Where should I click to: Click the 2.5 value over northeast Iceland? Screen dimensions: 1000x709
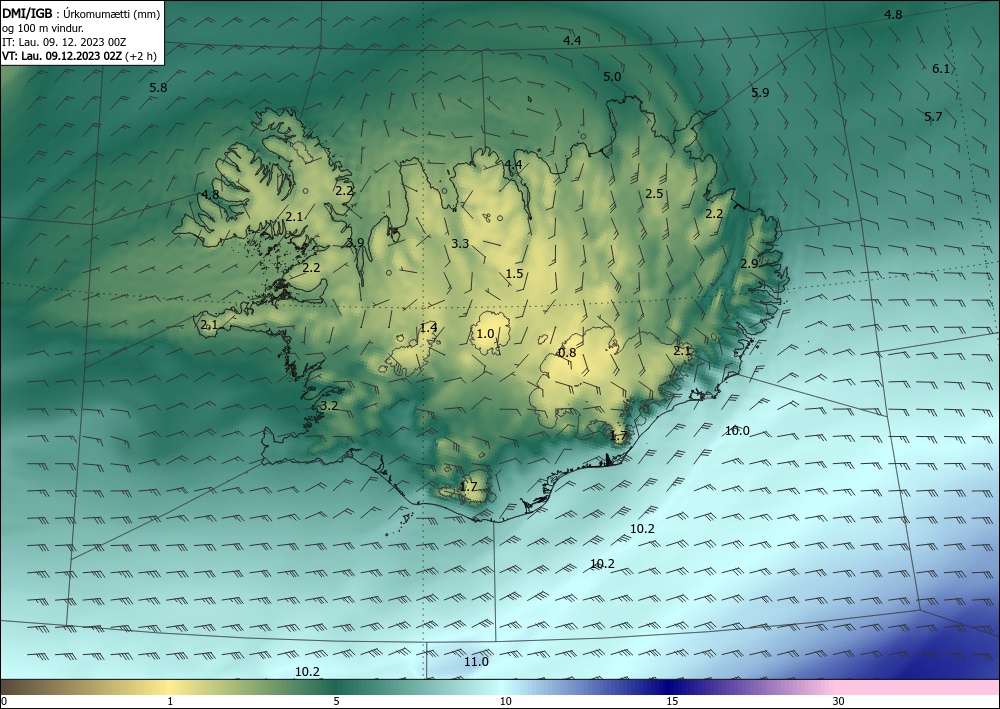(x=654, y=194)
